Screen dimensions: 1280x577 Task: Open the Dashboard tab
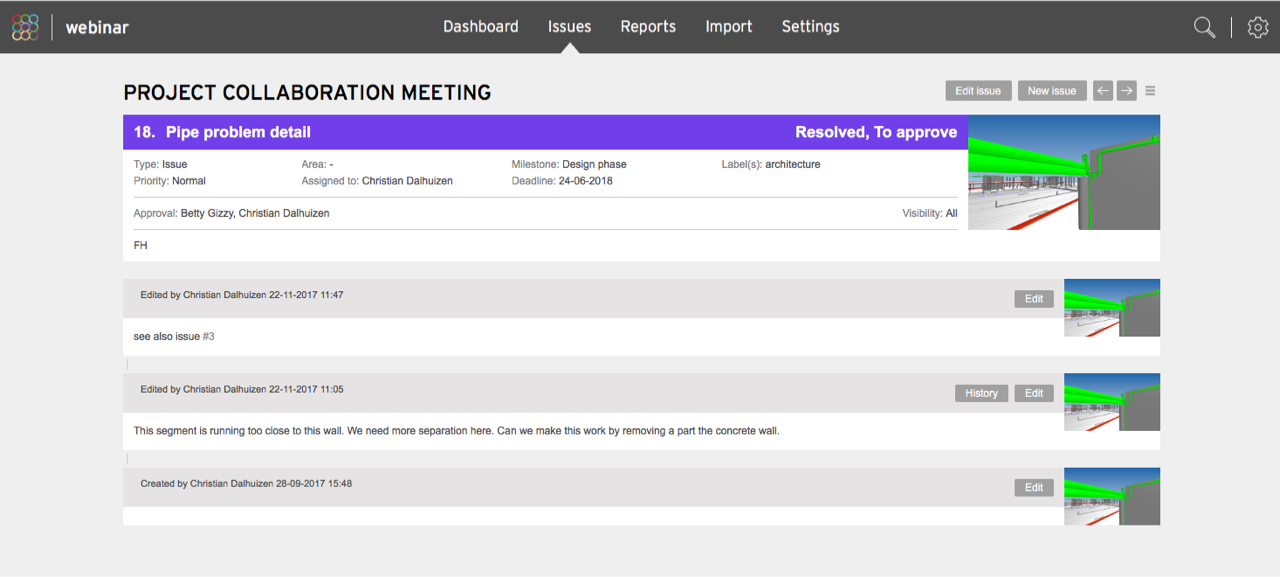(481, 27)
